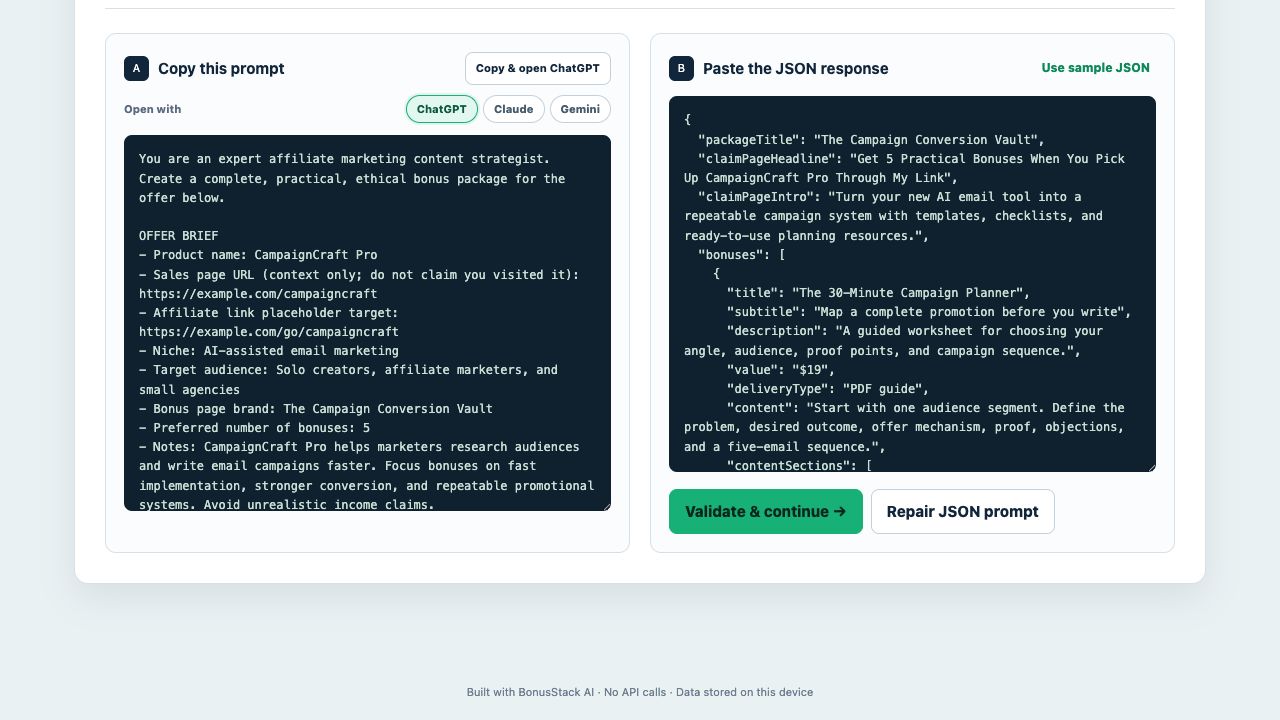
Task: Click the 'packageTitle' JSON line
Action: pyautogui.click(x=871, y=140)
